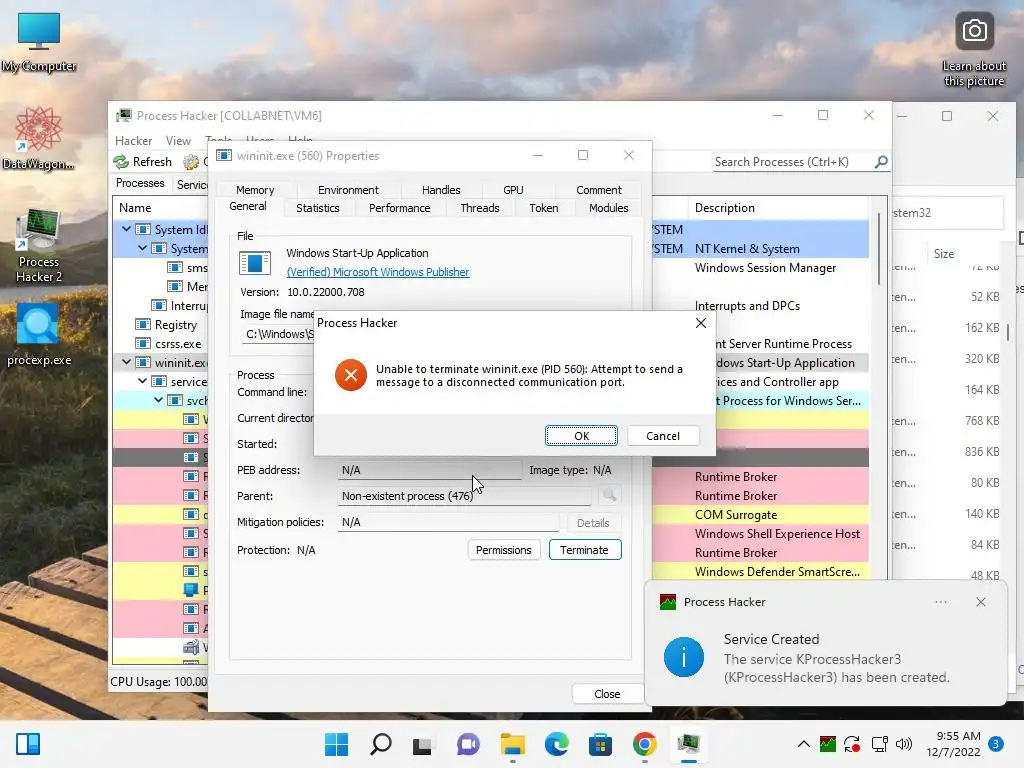Screen dimensions: 1024x768
Task: Open the DataWagon desktop shortcut
Action: [38, 138]
